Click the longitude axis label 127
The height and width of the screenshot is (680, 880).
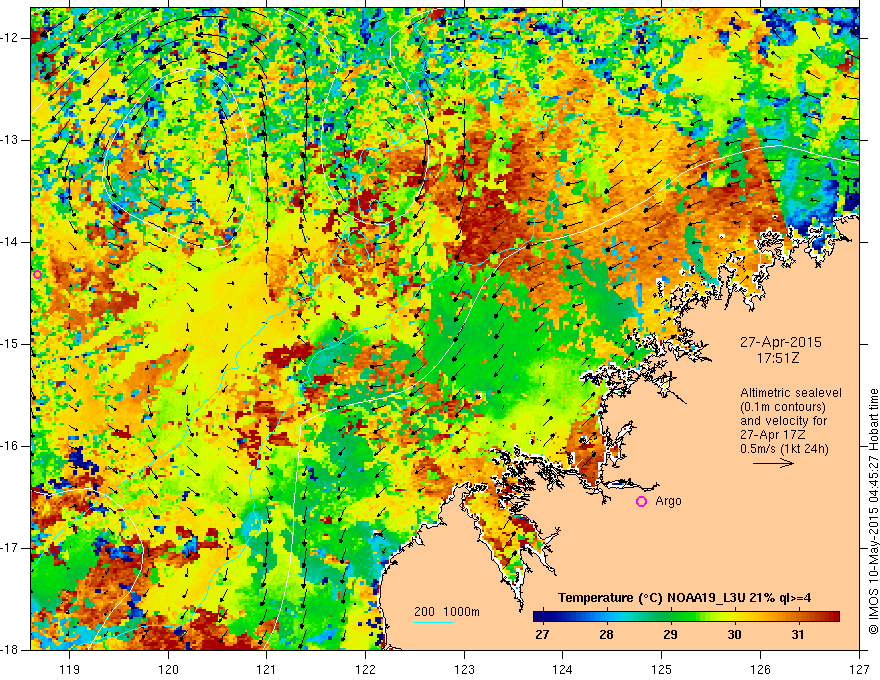point(859,669)
